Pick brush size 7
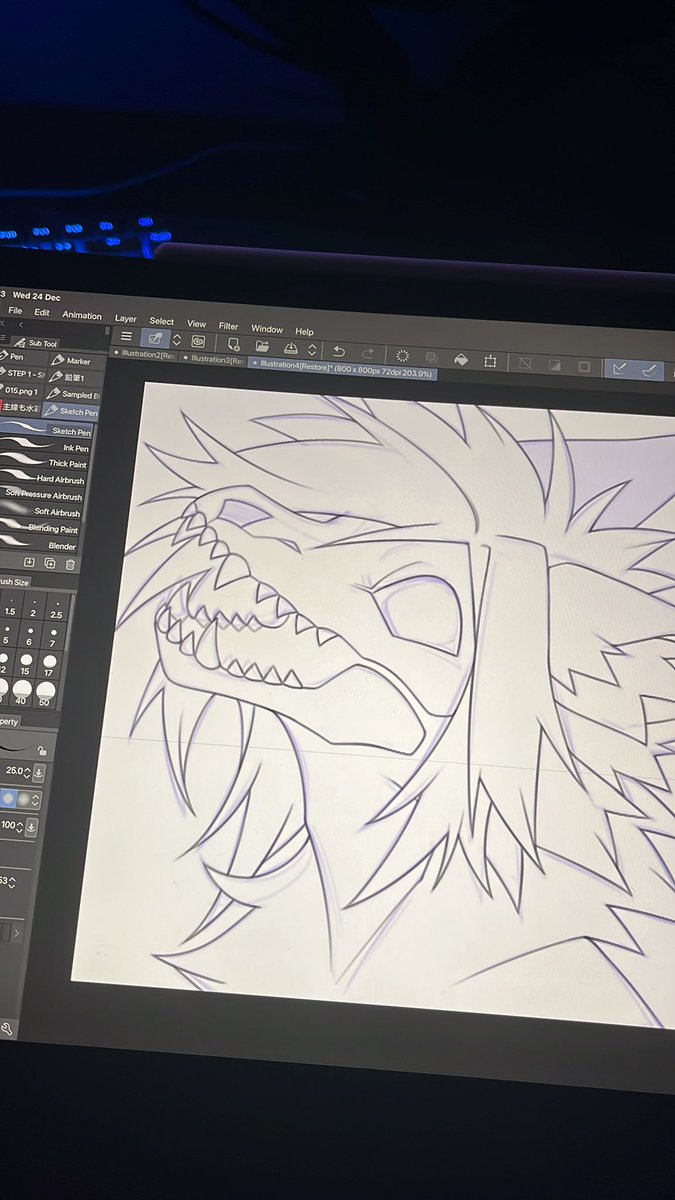 click(x=52, y=637)
